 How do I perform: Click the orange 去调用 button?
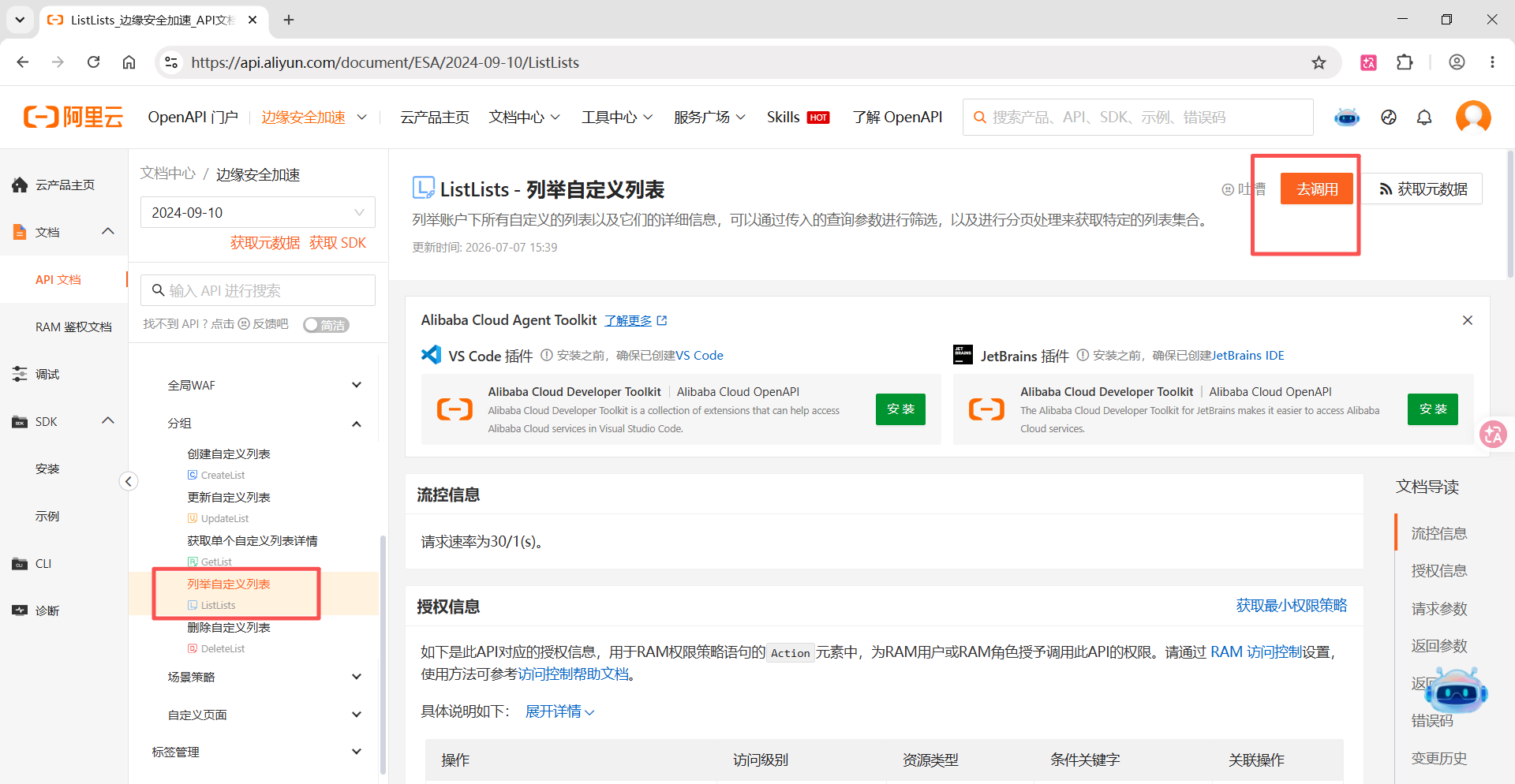tap(1317, 189)
